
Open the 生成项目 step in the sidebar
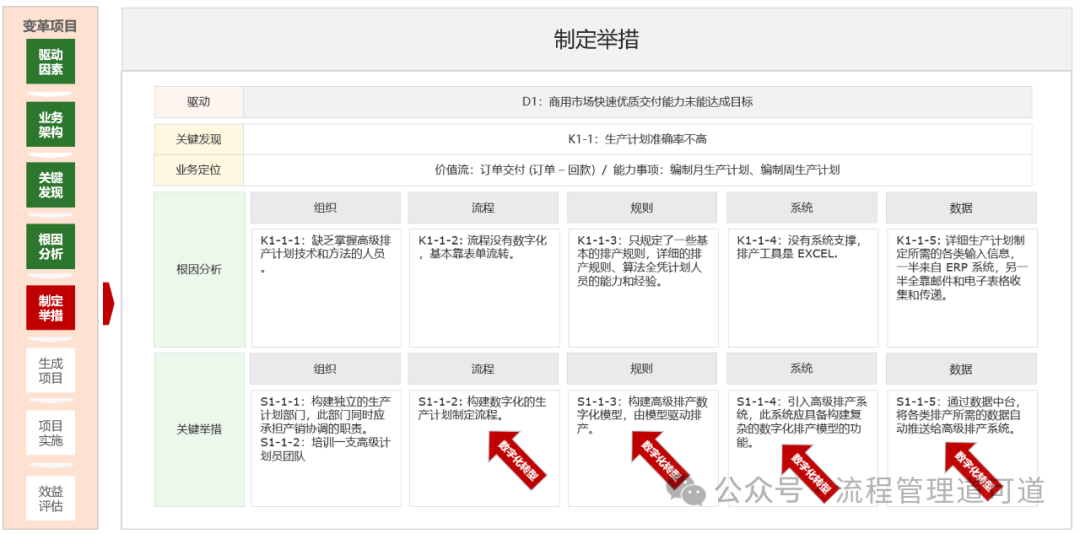tap(51, 370)
